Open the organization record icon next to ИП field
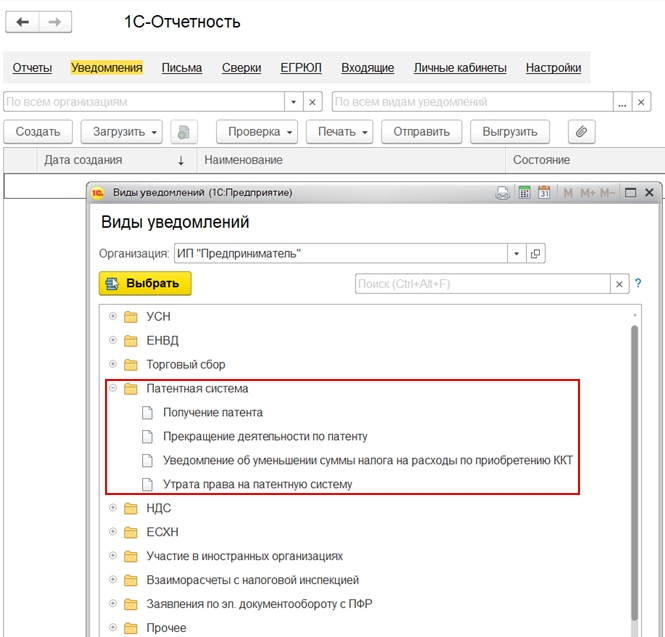 [536, 254]
